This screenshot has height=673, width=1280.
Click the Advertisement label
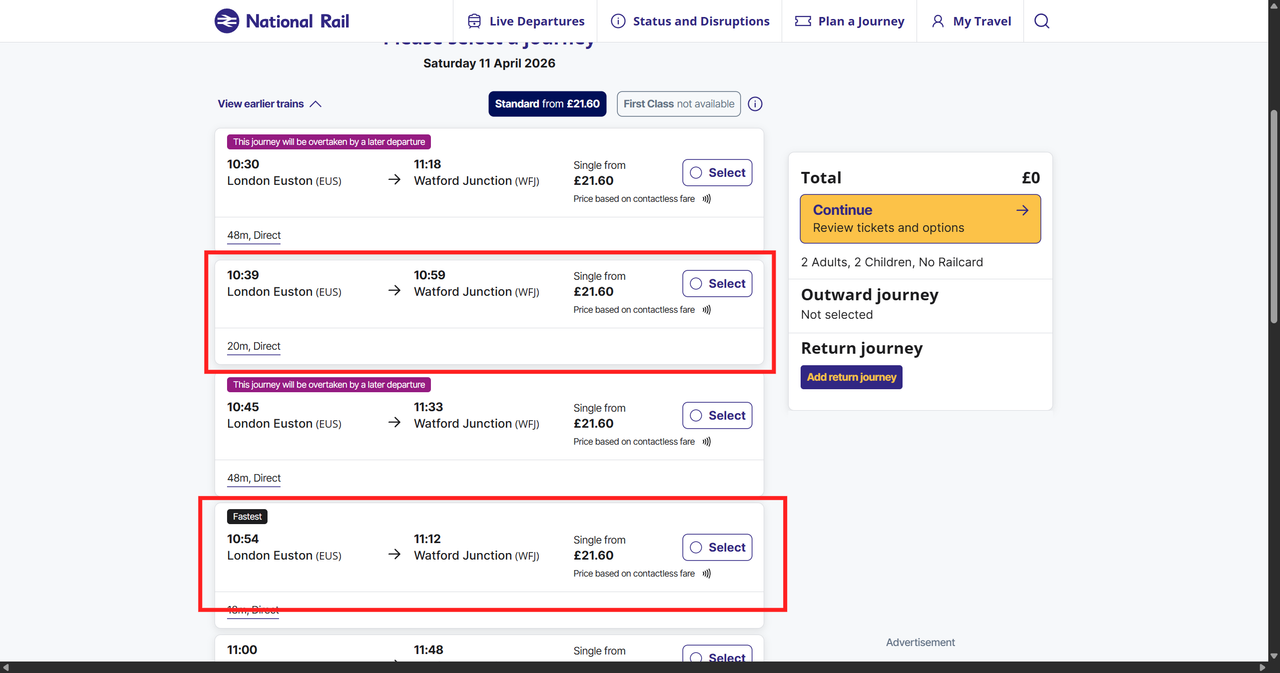920,642
